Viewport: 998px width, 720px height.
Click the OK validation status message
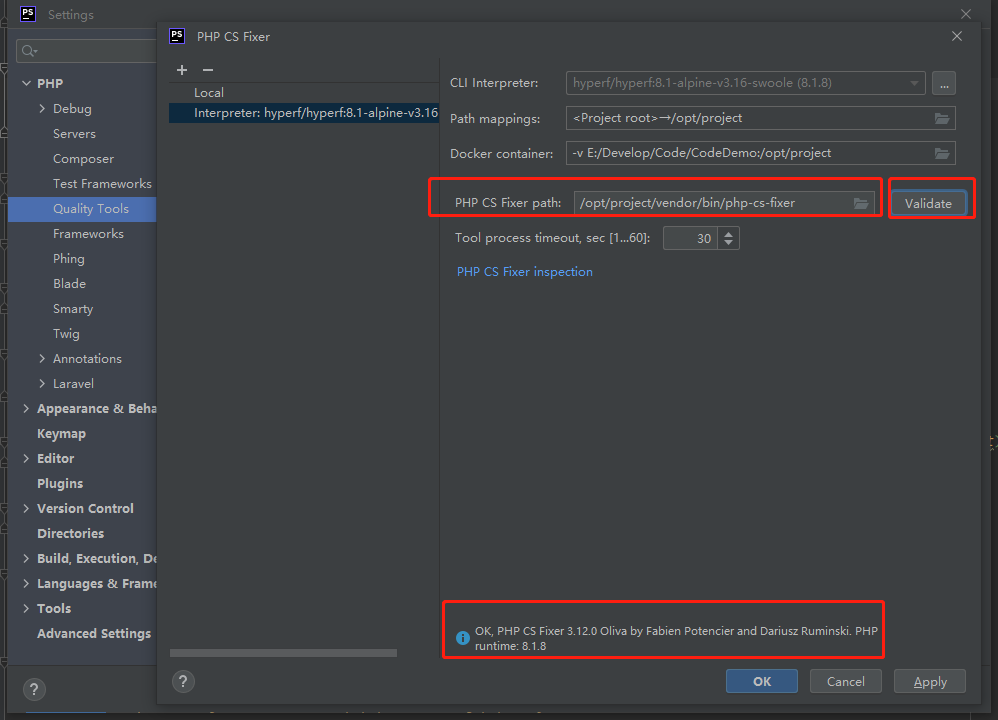pos(676,638)
